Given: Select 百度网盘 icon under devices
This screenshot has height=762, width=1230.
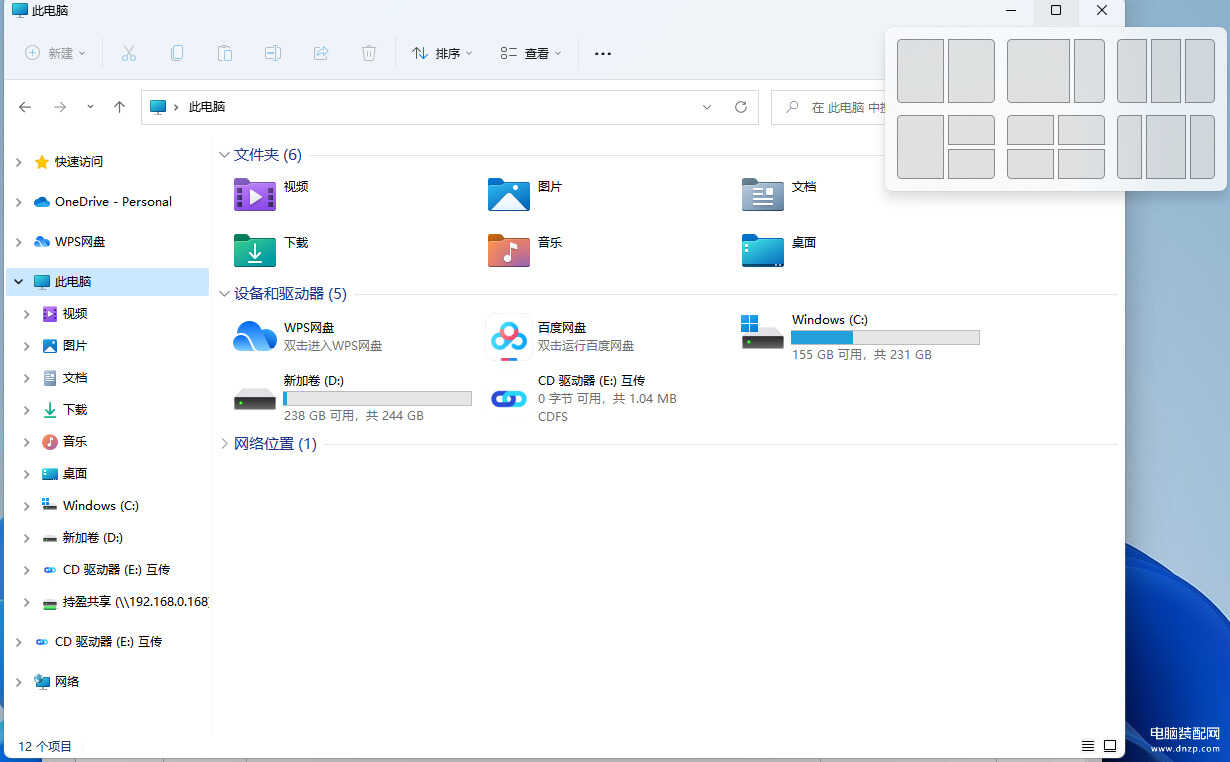Looking at the screenshot, I should 508,337.
